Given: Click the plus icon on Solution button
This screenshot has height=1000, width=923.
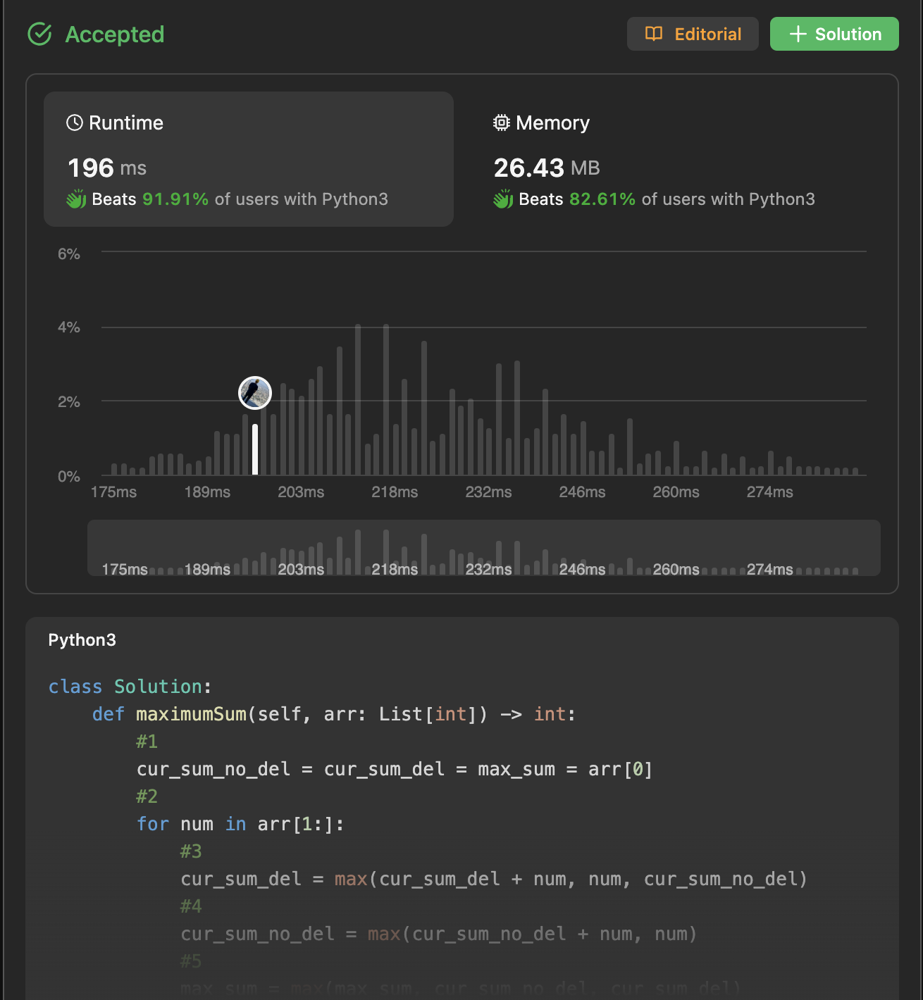Looking at the screenshot, I should click(x=797, y=34).
